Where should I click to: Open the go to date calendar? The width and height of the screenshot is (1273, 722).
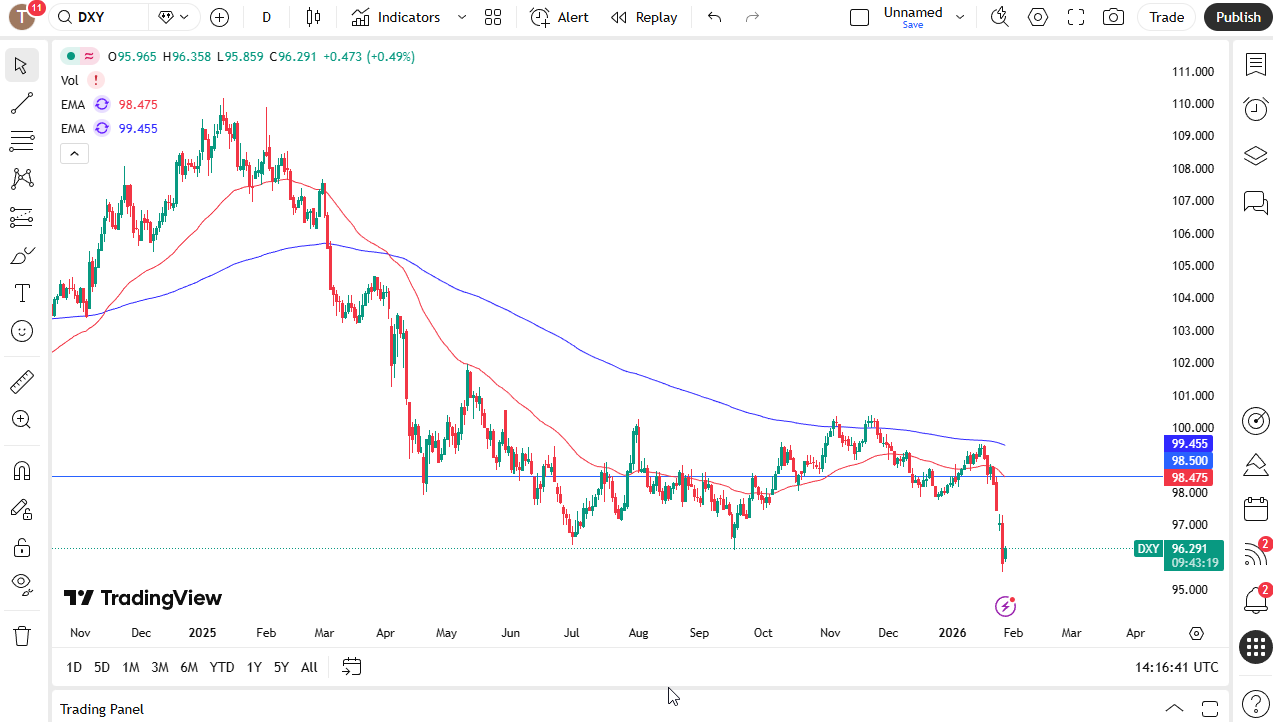(x=351, y=667)
